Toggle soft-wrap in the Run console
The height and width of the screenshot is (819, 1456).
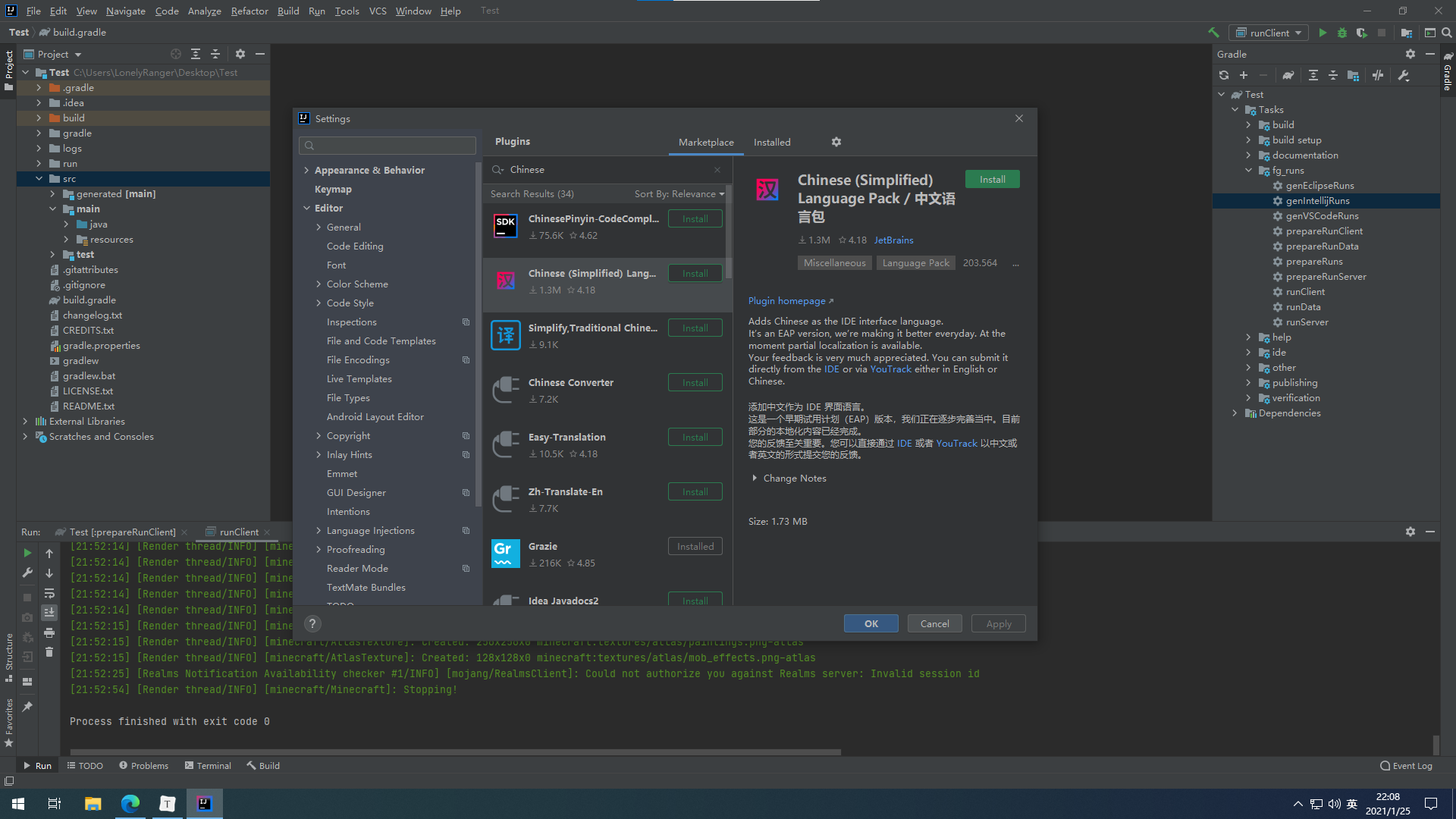[49, 593]
